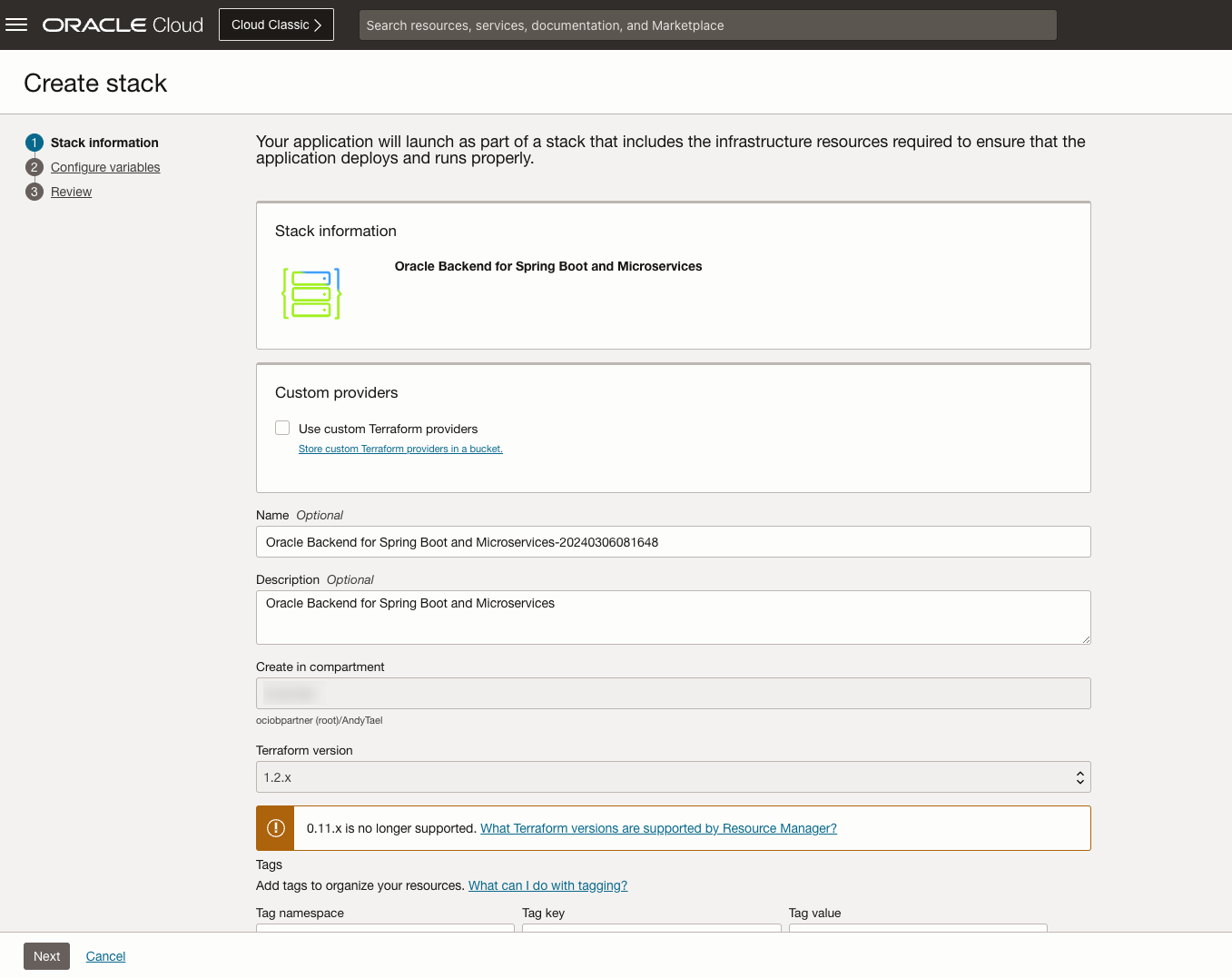Open supported Terraform versions help link
Screen dimensions: 1232x978
click(x=658, y=828)
